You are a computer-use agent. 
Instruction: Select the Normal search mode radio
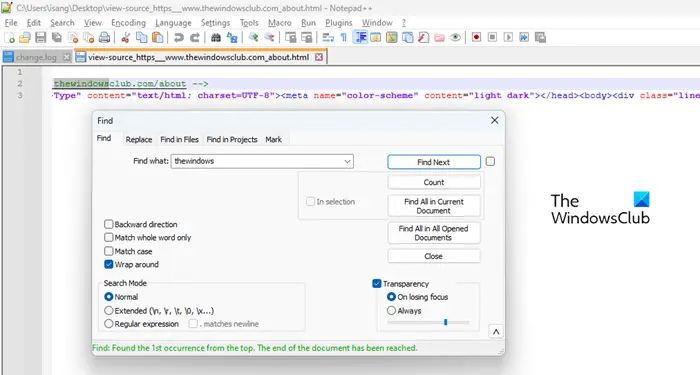coord(108,296)
